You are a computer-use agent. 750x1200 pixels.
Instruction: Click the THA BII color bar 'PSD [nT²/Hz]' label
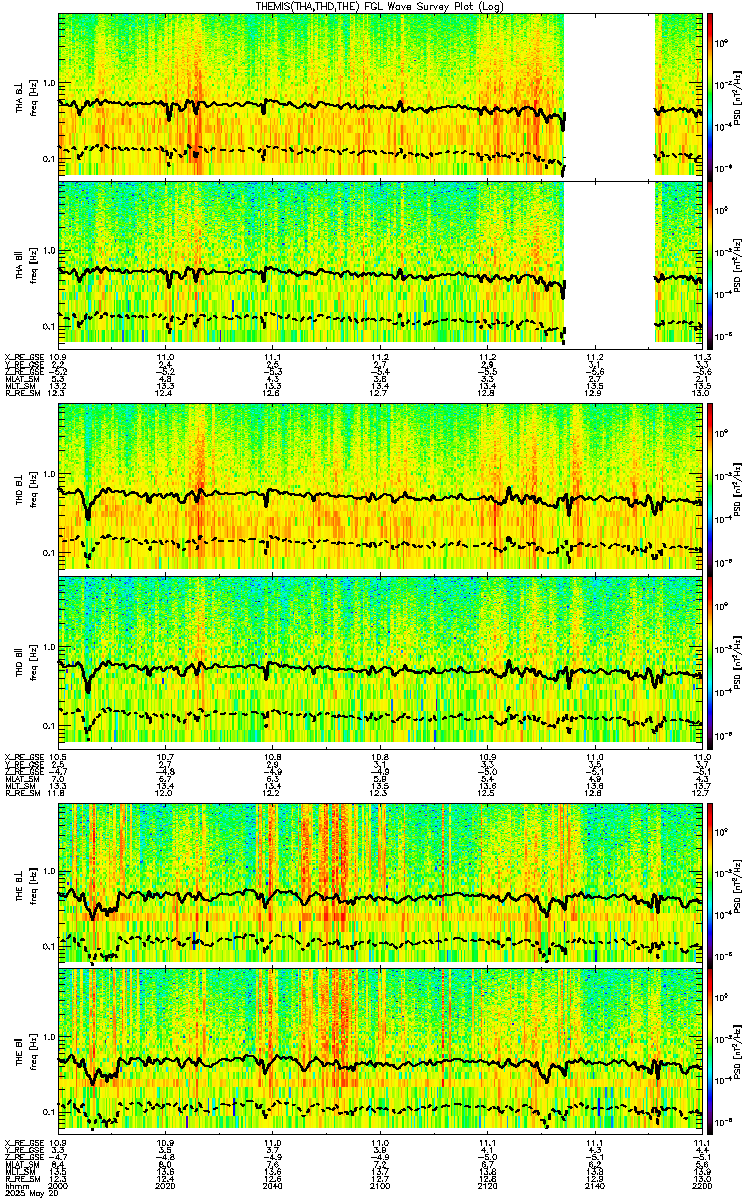click(738, 264)
